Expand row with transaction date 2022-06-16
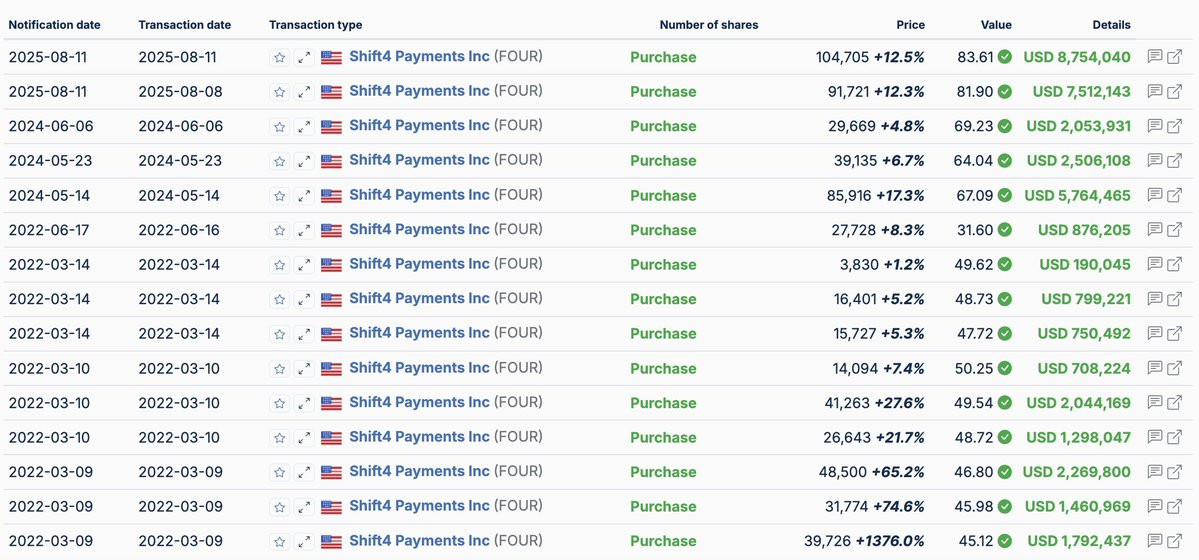Image resolution: width=1199 pixels, height=560 pixels. [304, 230]
